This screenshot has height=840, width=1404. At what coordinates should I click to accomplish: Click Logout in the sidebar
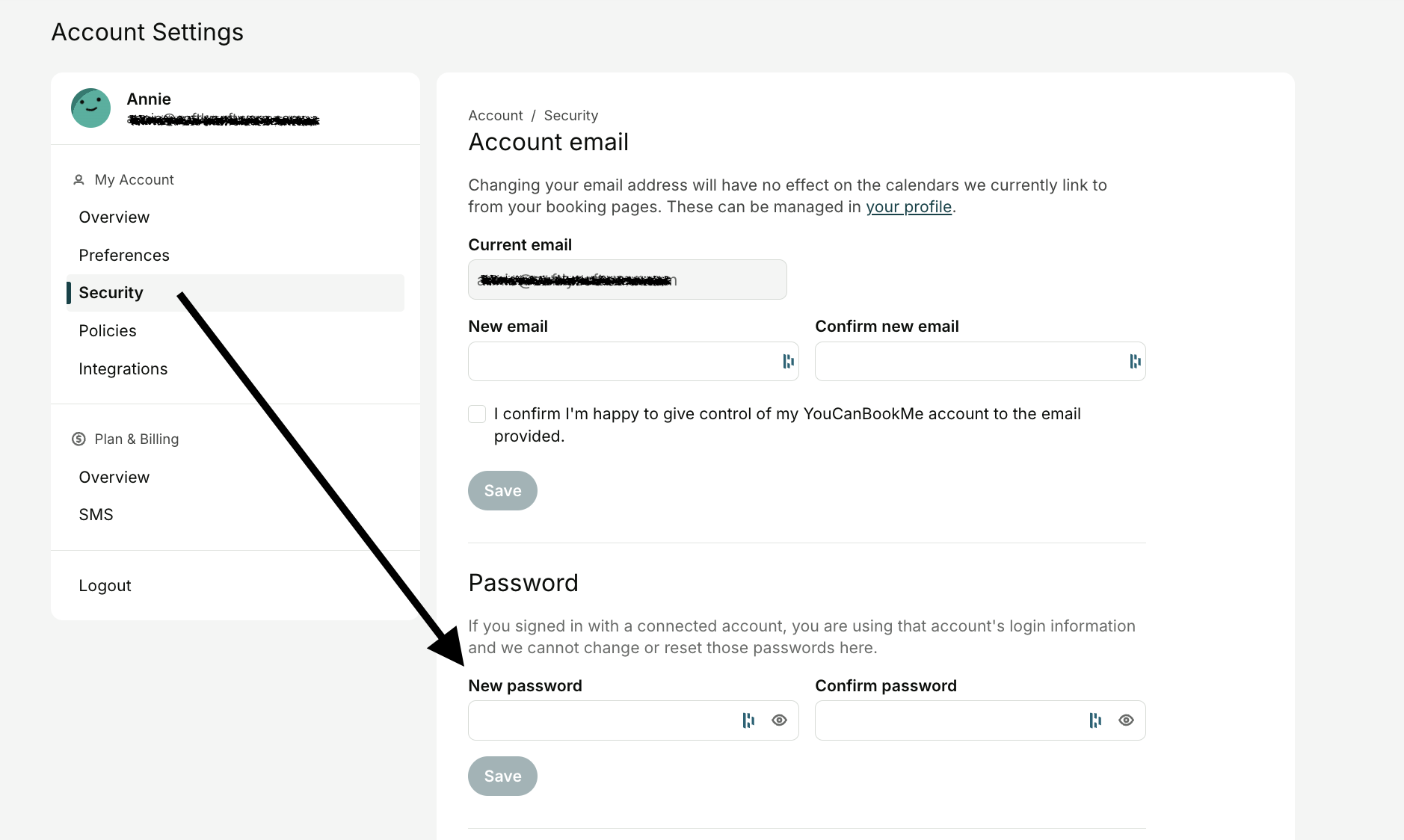105,585
